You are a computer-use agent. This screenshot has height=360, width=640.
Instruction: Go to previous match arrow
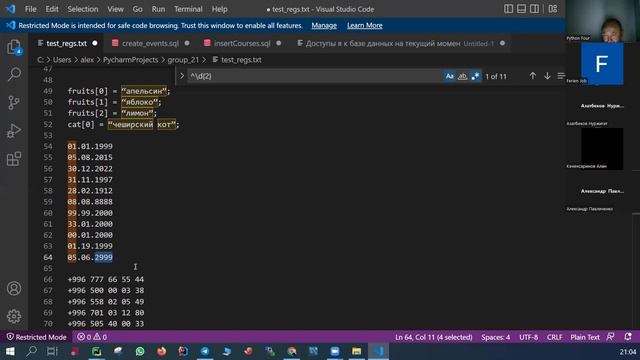(533, 76)
